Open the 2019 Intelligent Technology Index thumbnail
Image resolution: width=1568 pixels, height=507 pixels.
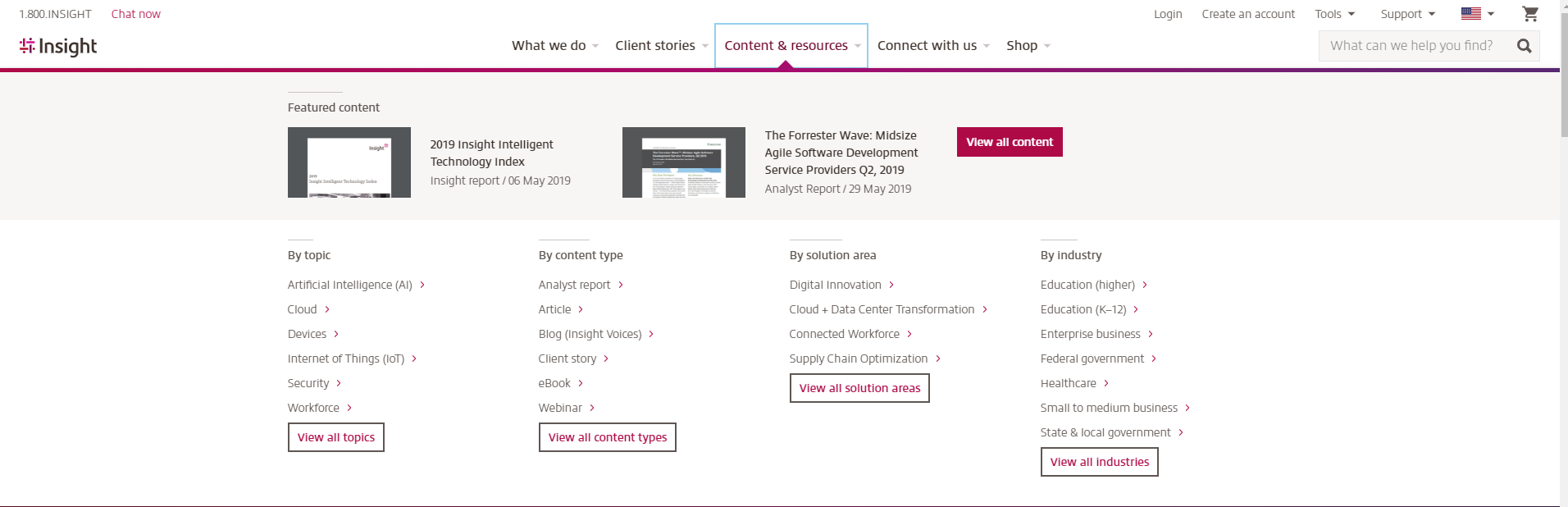[x=349, y=162]
